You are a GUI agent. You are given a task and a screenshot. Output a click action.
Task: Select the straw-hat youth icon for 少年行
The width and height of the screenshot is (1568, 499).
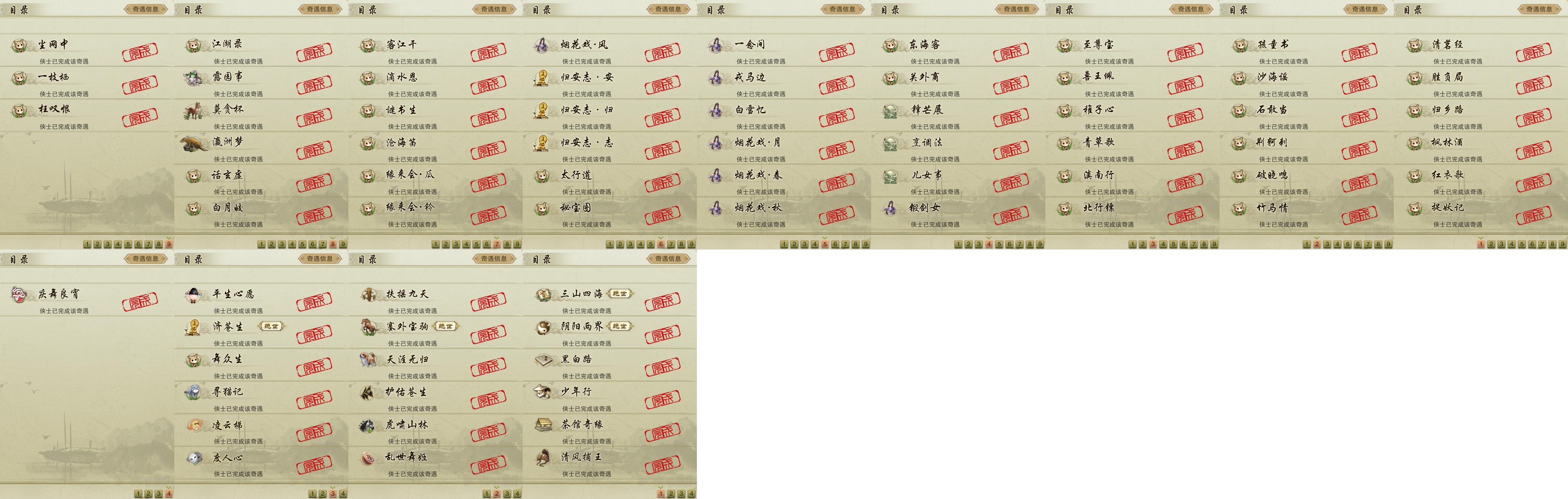(x=542, y=392)
